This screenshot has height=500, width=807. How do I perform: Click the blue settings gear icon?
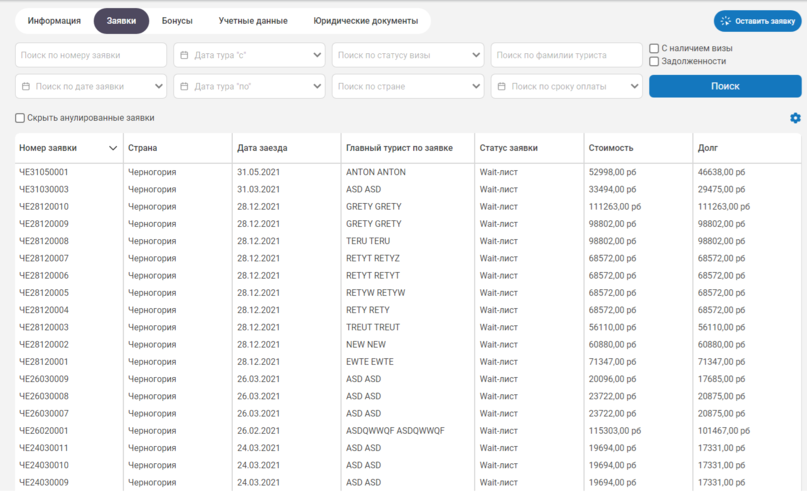[x=795, y=118]
